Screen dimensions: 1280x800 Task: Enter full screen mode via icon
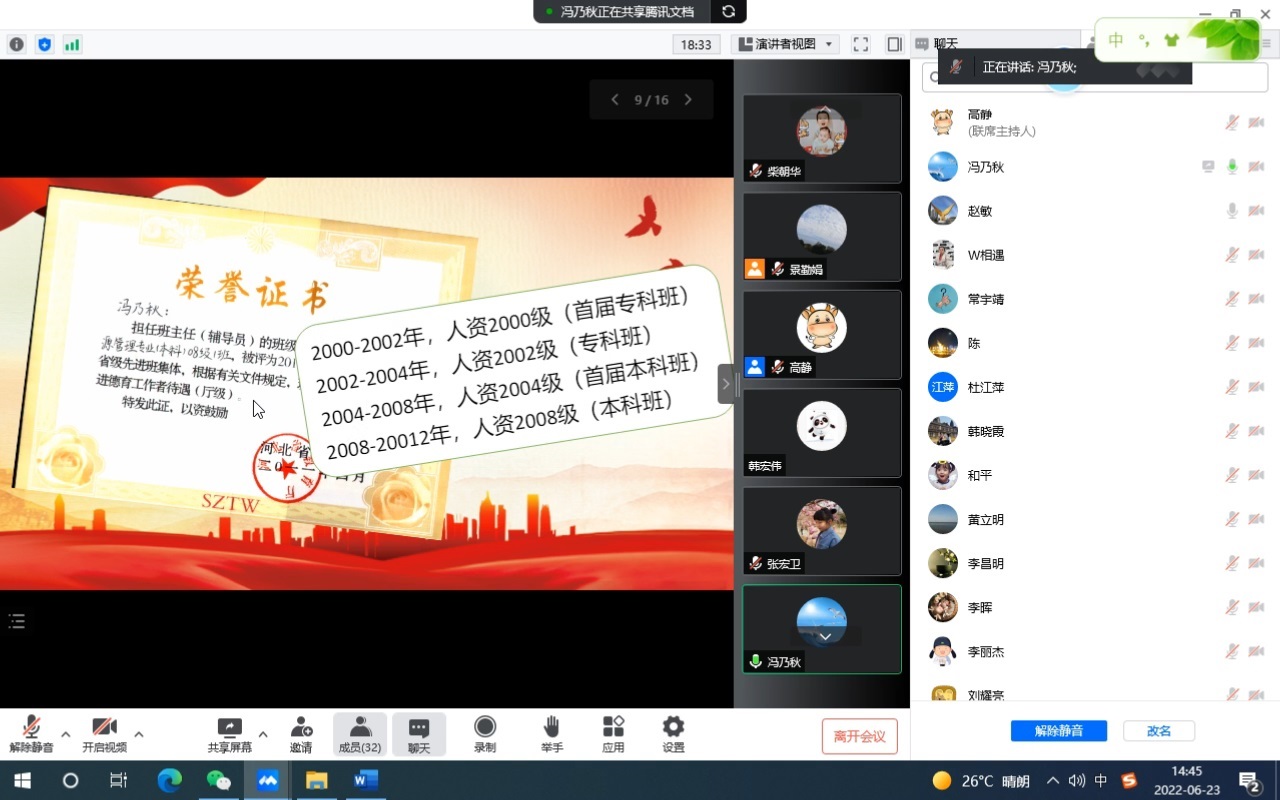[x=860, y=44]
